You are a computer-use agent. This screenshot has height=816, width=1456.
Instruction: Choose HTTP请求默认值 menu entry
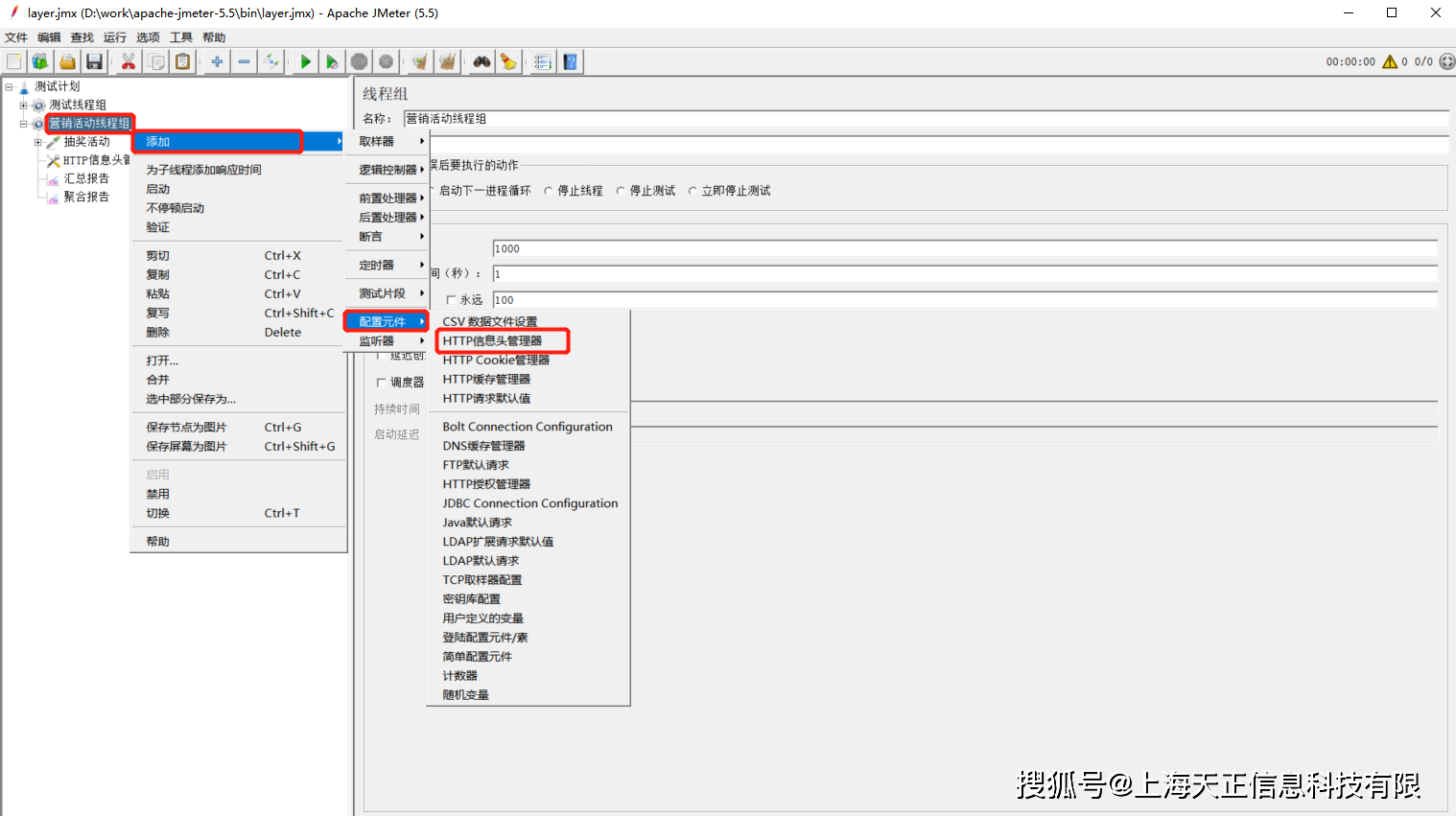(486, 399)
